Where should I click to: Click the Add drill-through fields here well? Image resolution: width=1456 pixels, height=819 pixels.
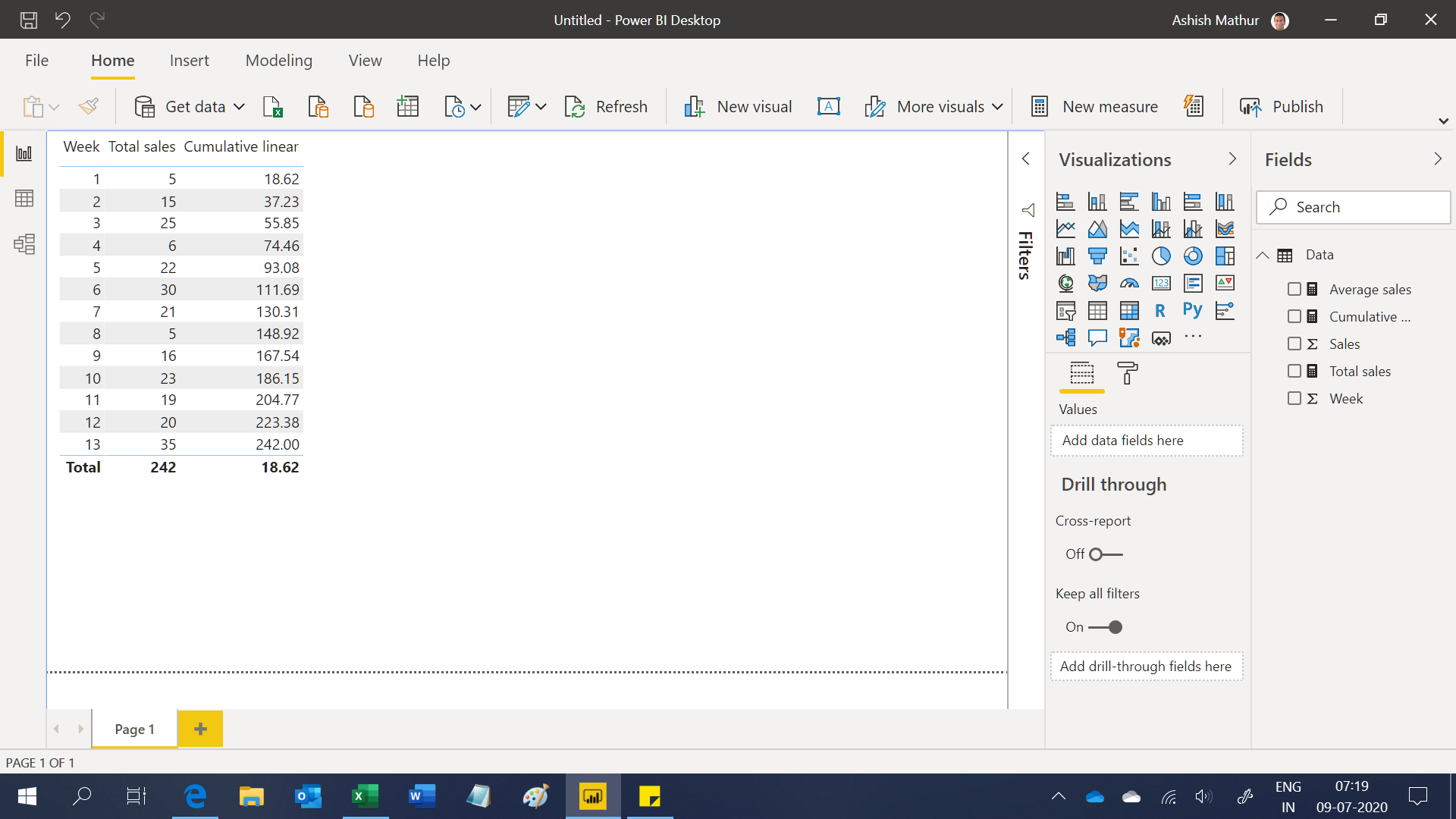click(x=1147, y=667)
